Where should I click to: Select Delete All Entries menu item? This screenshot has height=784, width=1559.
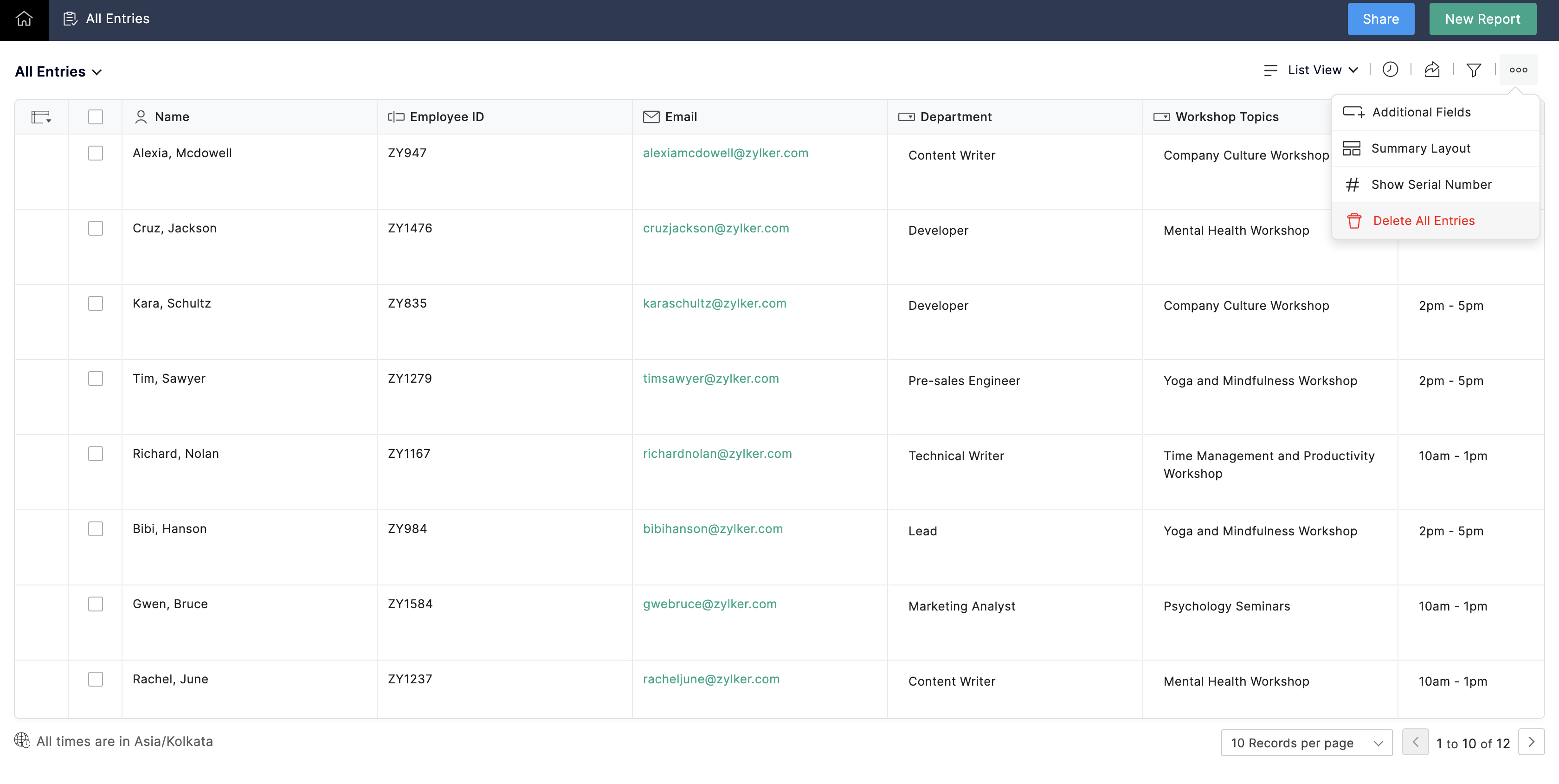point(1423,221)
